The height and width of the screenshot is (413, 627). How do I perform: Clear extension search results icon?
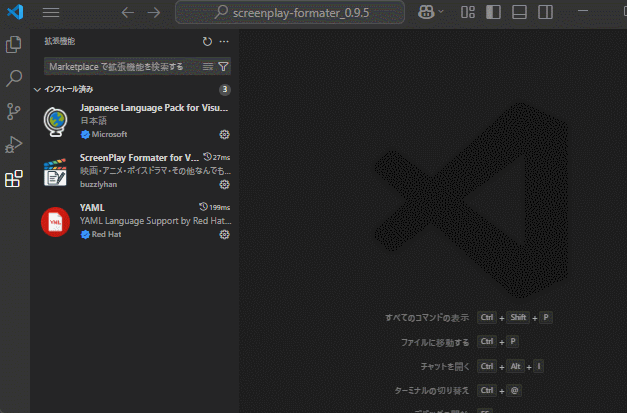pyautogui.click(x=208, y=66)
